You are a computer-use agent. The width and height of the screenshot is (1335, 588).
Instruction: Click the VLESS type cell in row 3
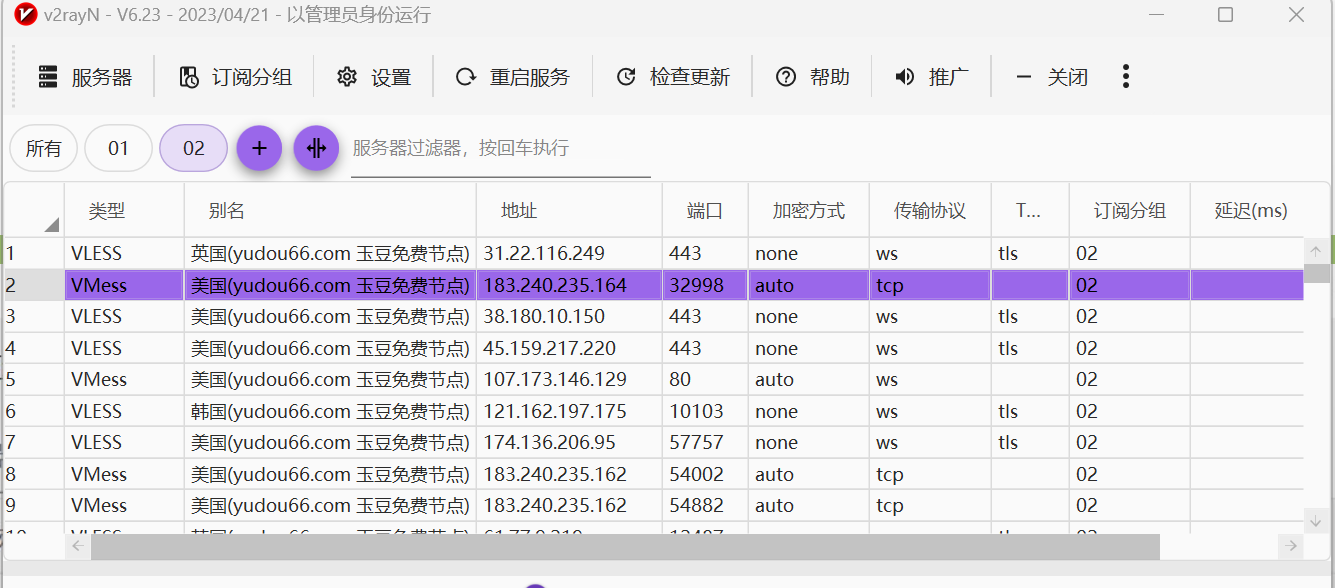pyautogui.click(x=124, y=317)
